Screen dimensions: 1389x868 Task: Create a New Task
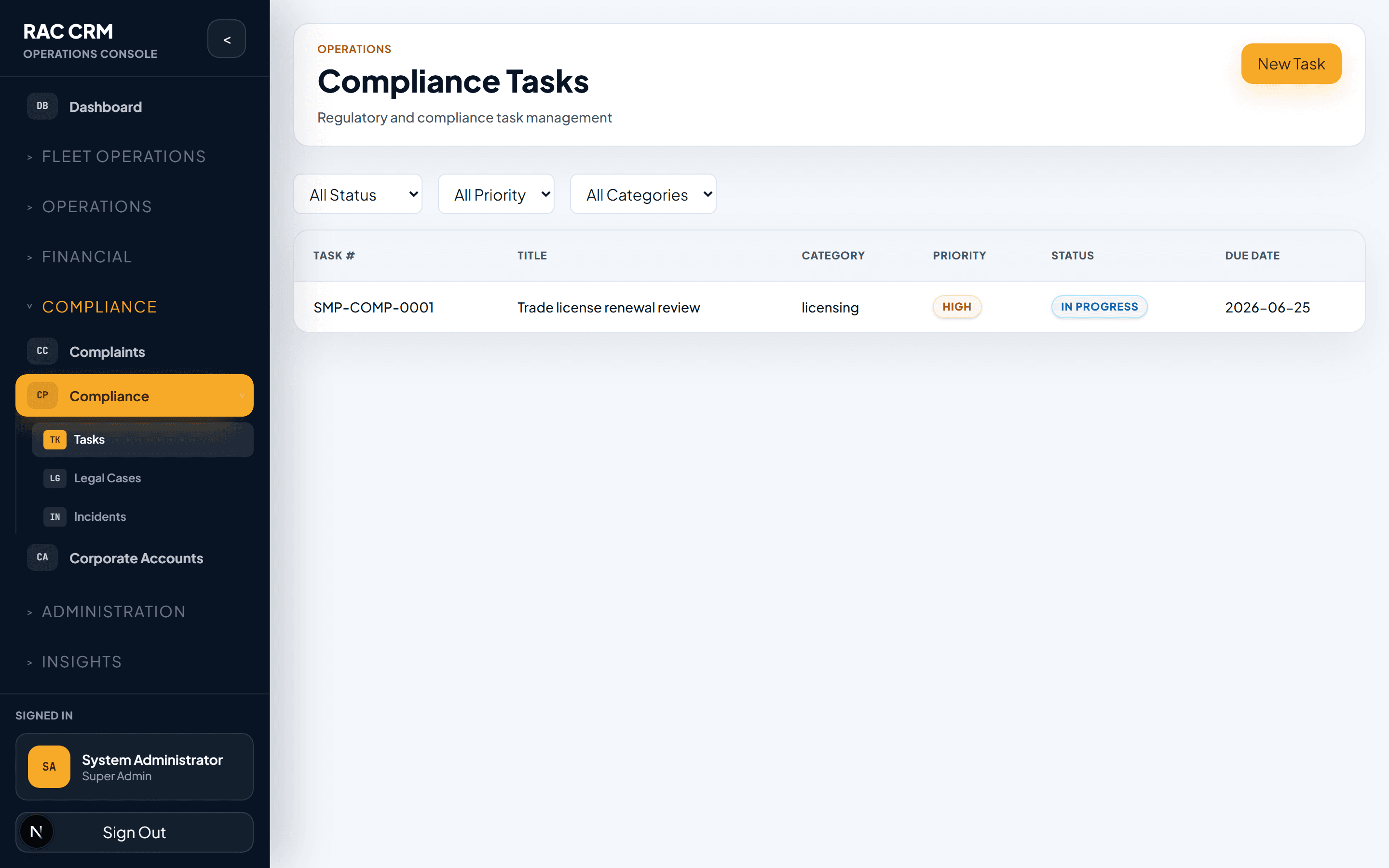point(1291,64)
